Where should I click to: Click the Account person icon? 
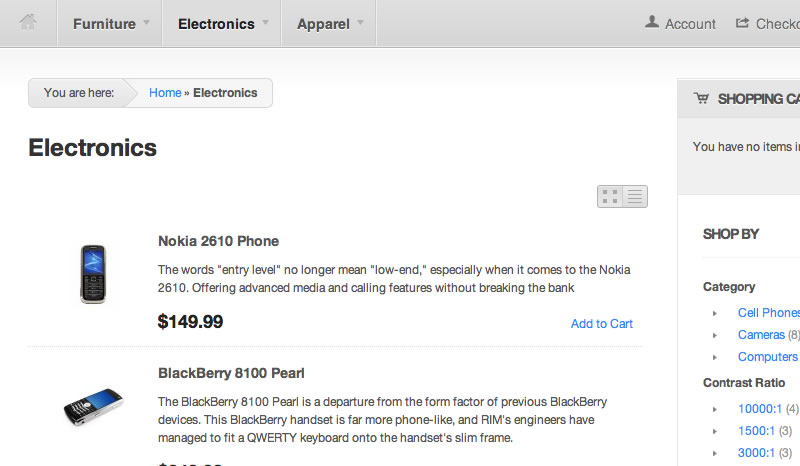(x=653, y=22)
